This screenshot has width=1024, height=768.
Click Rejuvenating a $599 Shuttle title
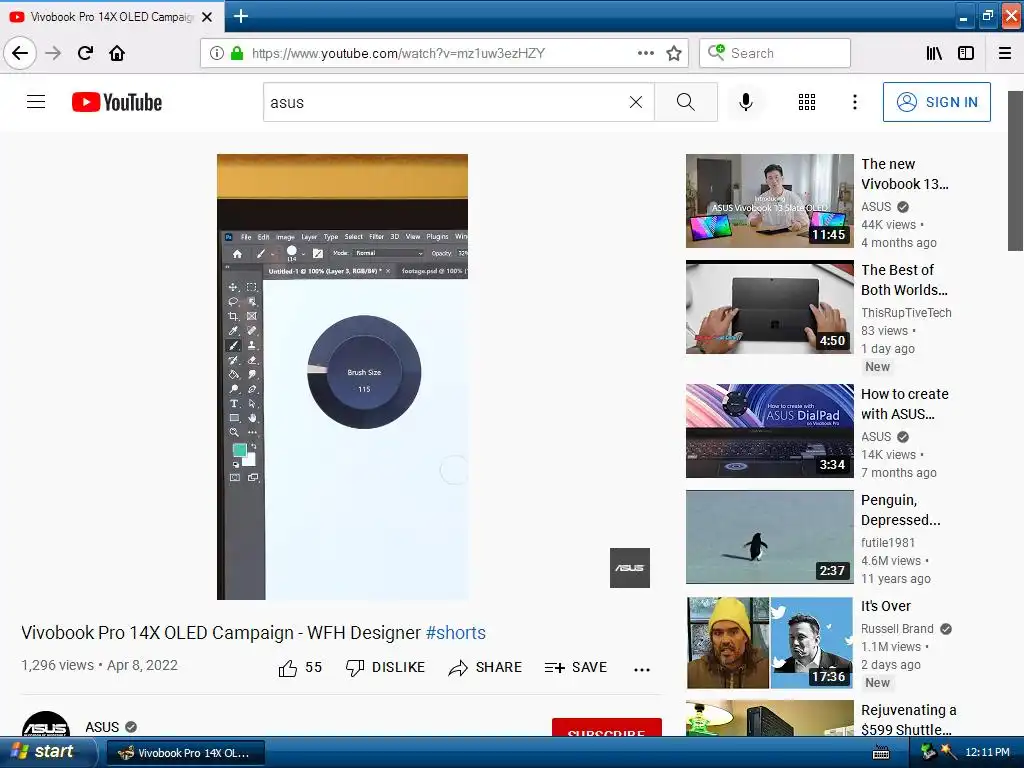click(x=908, y=719)
